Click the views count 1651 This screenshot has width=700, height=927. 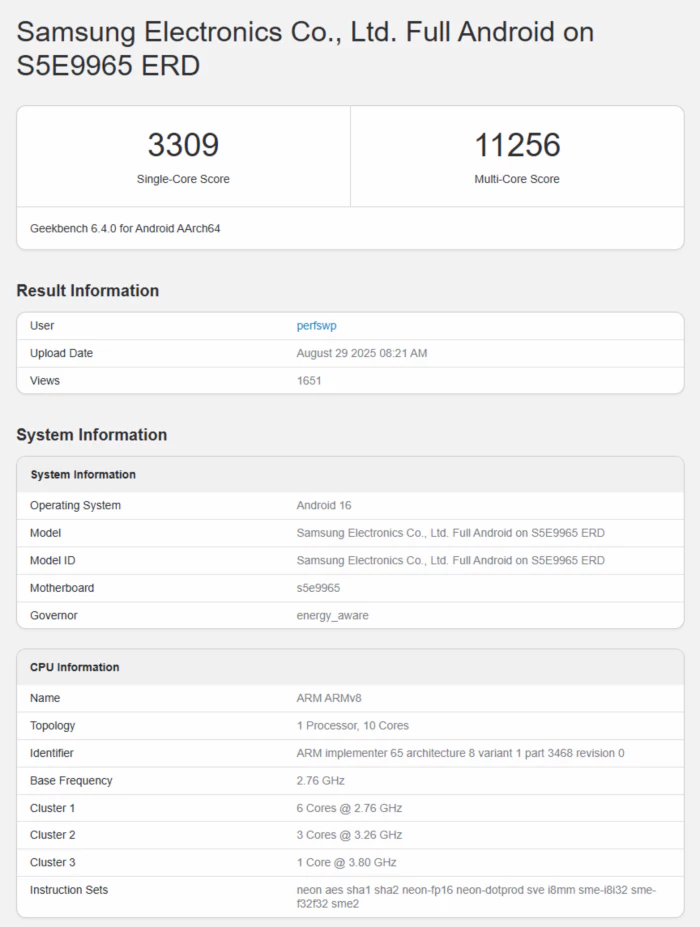(309, 380)
